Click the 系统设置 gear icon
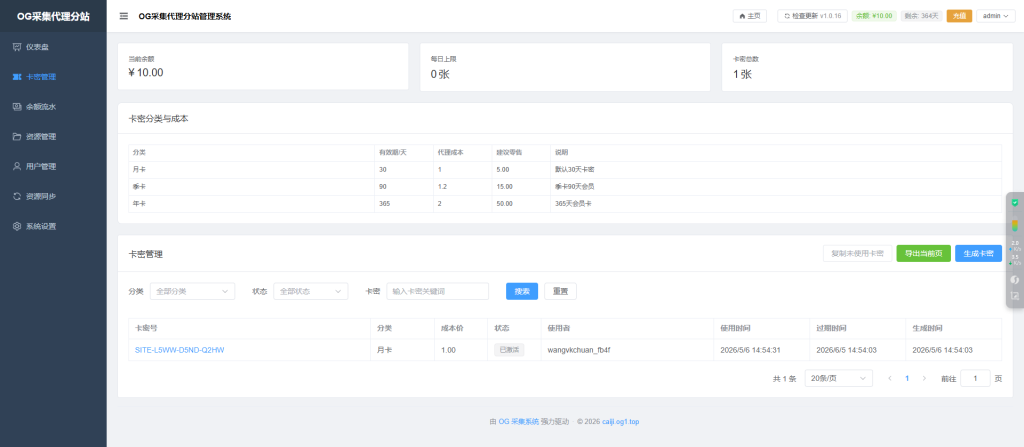This screenshot has width=1024, height=447. point(17,226)
